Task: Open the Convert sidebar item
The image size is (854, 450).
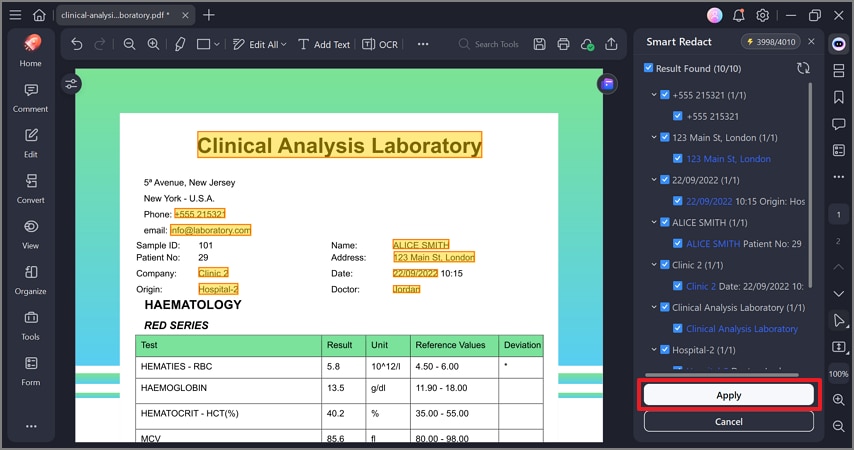Action: point(30,189)
